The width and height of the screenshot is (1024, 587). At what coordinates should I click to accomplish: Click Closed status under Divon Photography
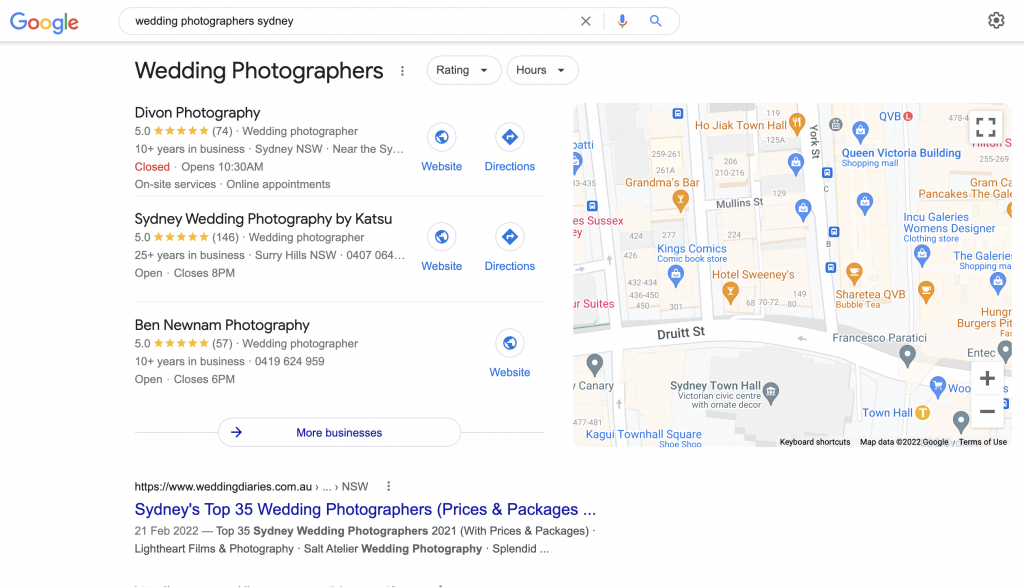152,167
